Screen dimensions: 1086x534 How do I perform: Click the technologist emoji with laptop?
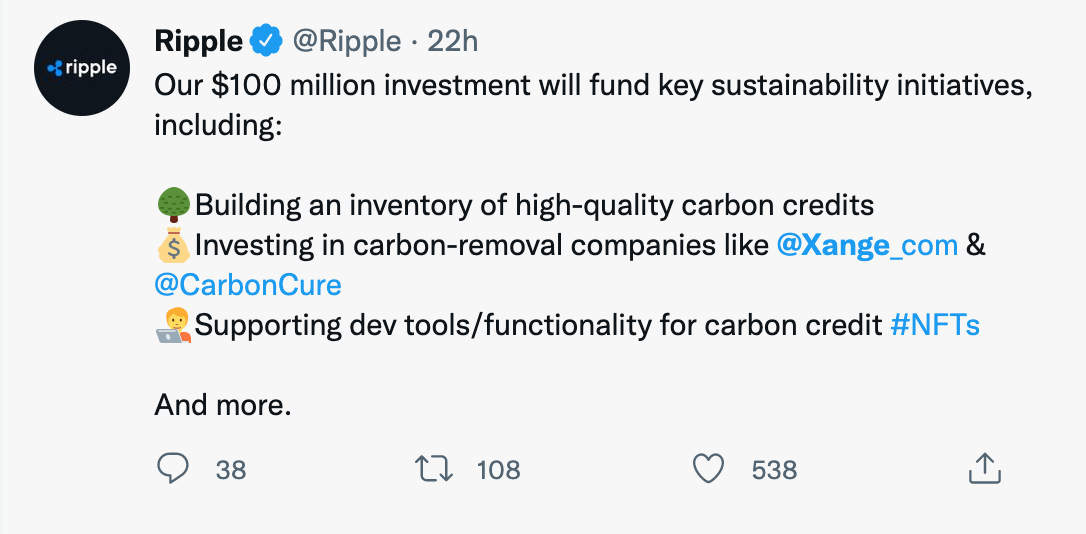tap(174, 325)
